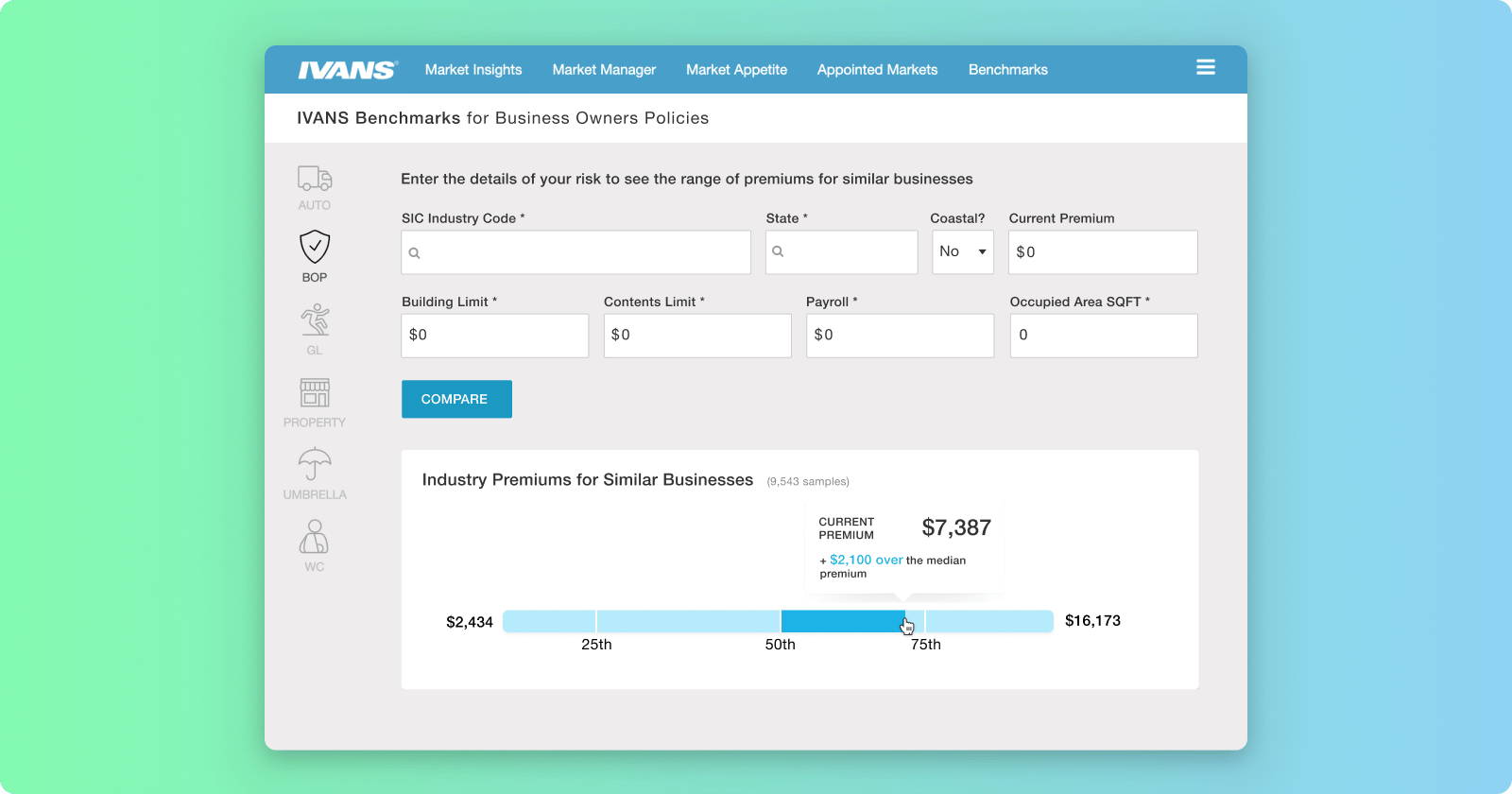Click the Payroll input field
The width and height of the screenshot is (1512, 794).
pyautogui.click(x=900, y=336)
